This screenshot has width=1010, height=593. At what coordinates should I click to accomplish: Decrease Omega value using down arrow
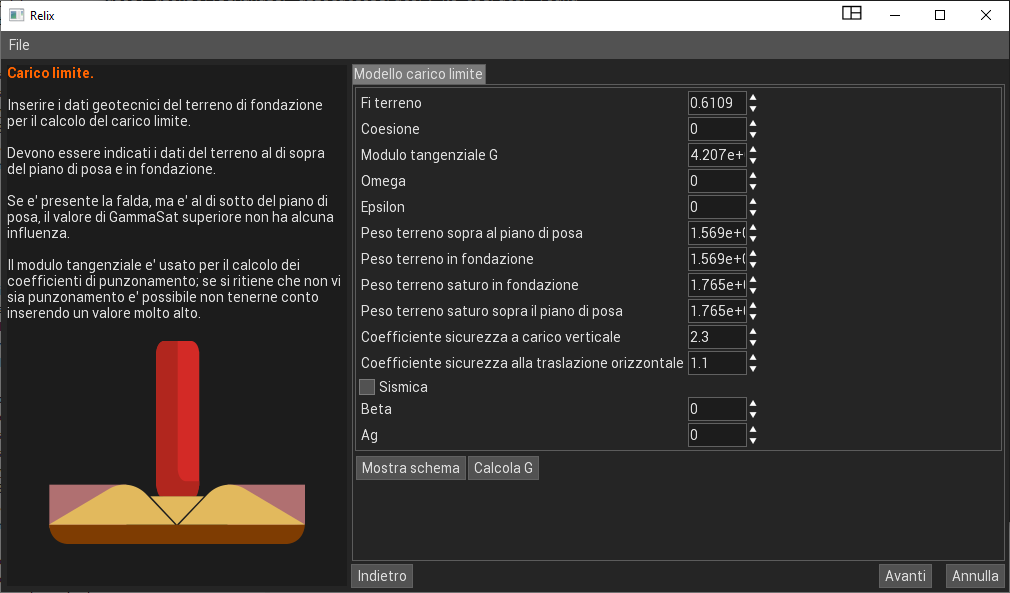753,187
